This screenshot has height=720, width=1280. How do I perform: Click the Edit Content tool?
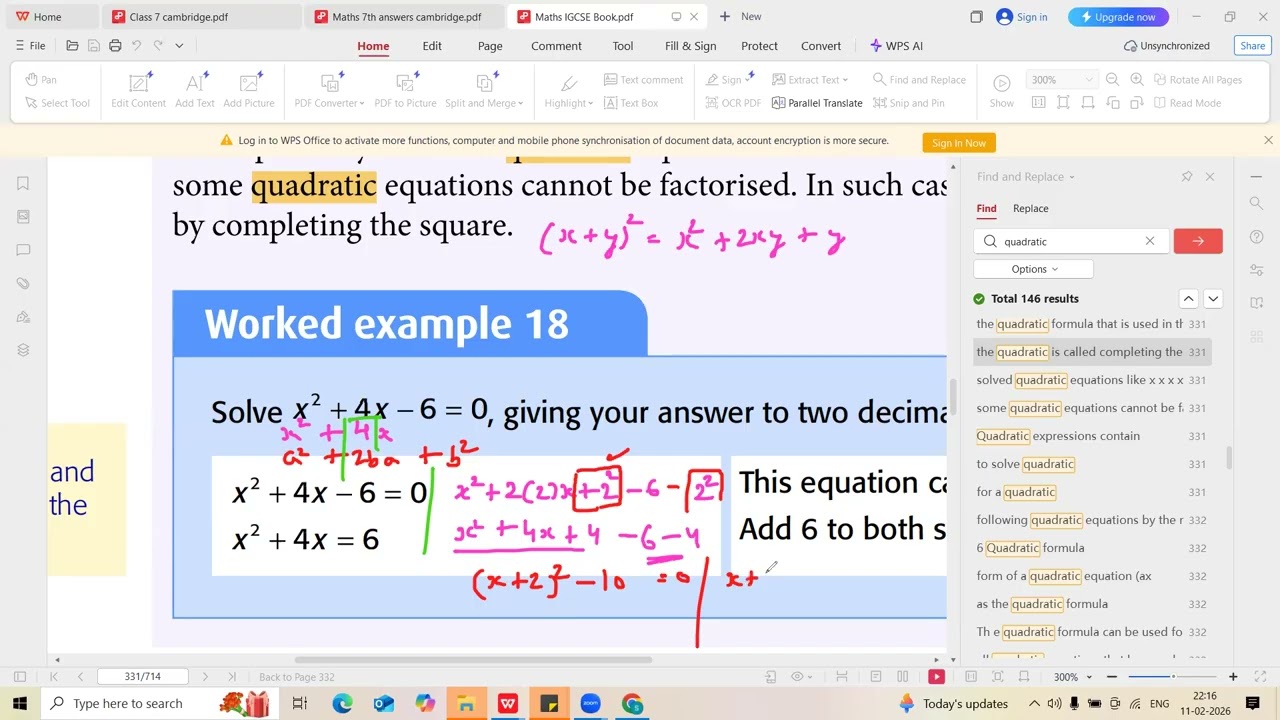(x=139, y=90)
